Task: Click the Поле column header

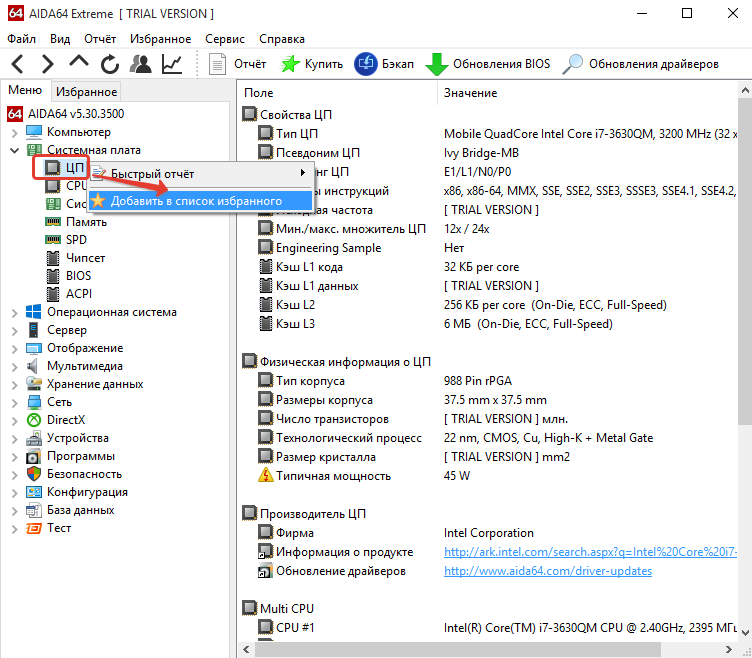Action: tap(337, 93)
